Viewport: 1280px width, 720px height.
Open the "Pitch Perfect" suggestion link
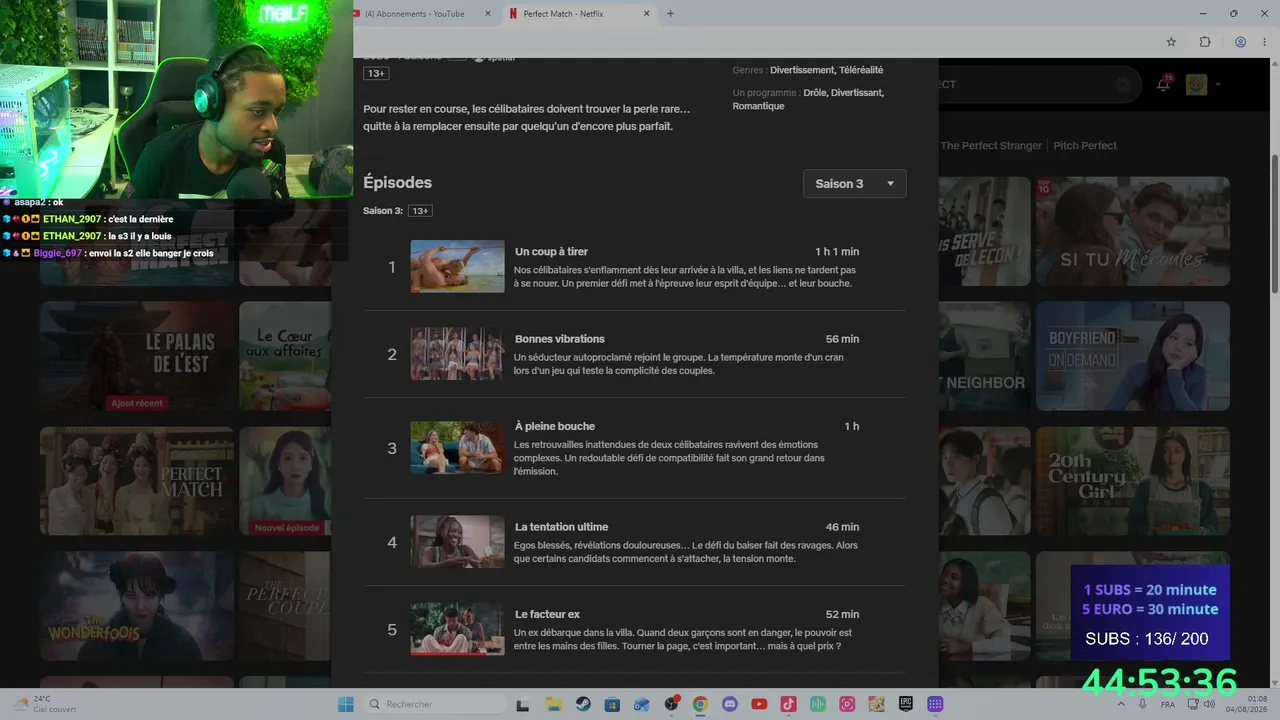pyautogui.click(x=1085, y=146)
